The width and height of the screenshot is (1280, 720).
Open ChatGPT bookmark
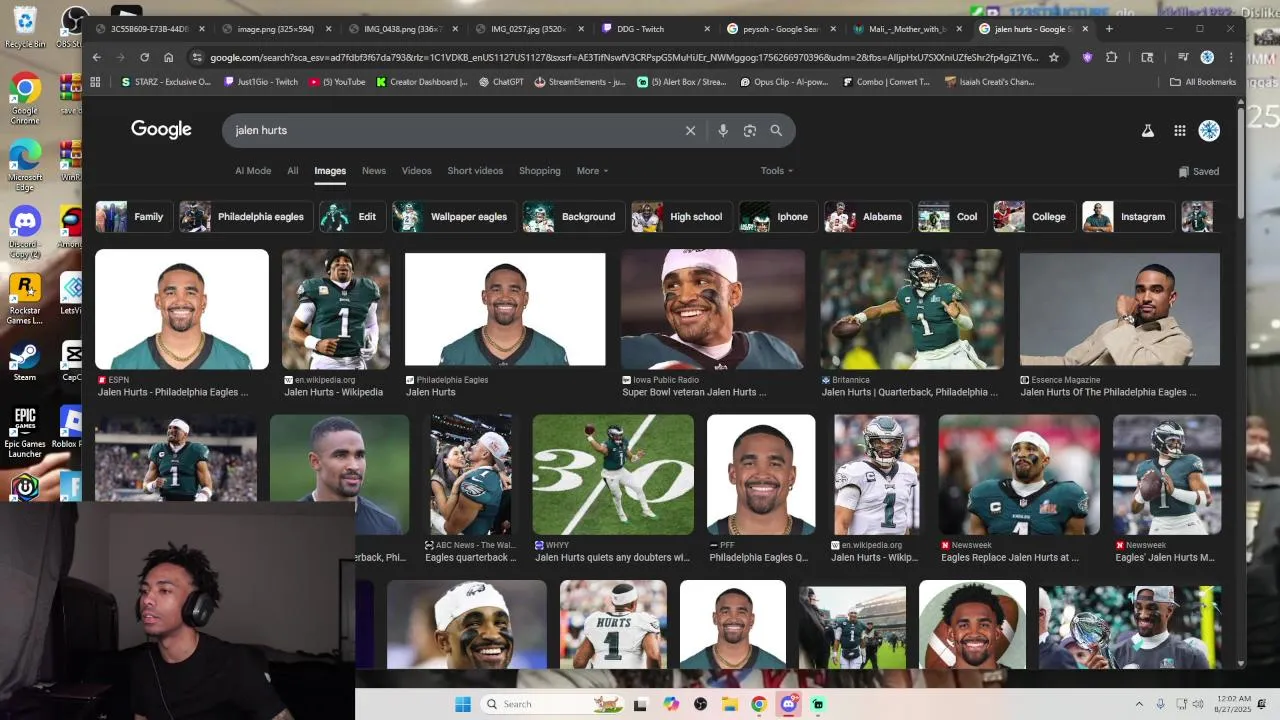click(x=501, y=82)
